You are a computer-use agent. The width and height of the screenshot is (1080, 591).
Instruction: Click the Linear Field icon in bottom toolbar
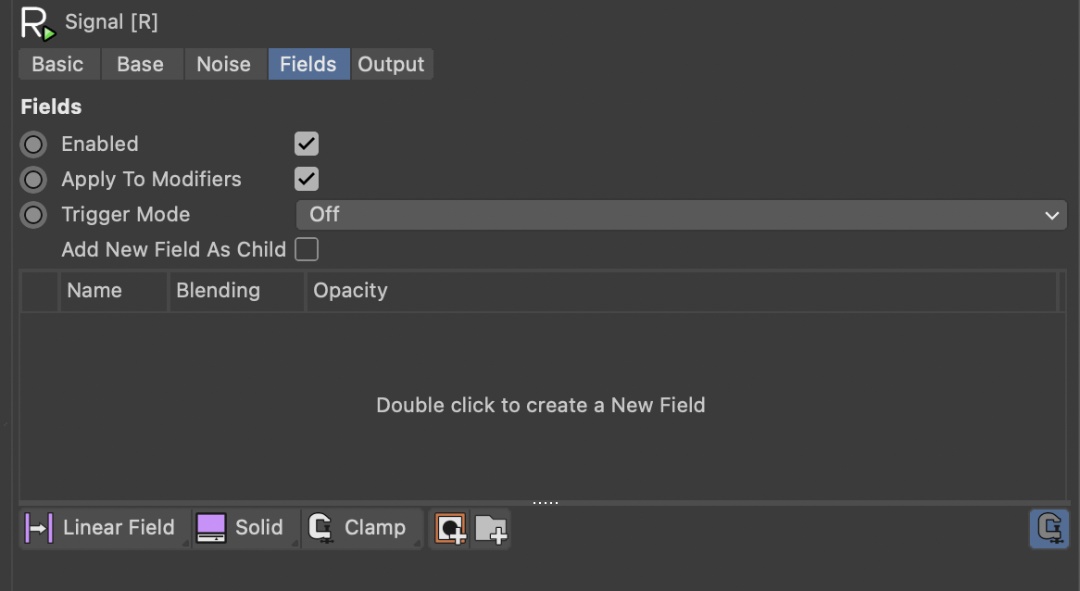point(39,528)
